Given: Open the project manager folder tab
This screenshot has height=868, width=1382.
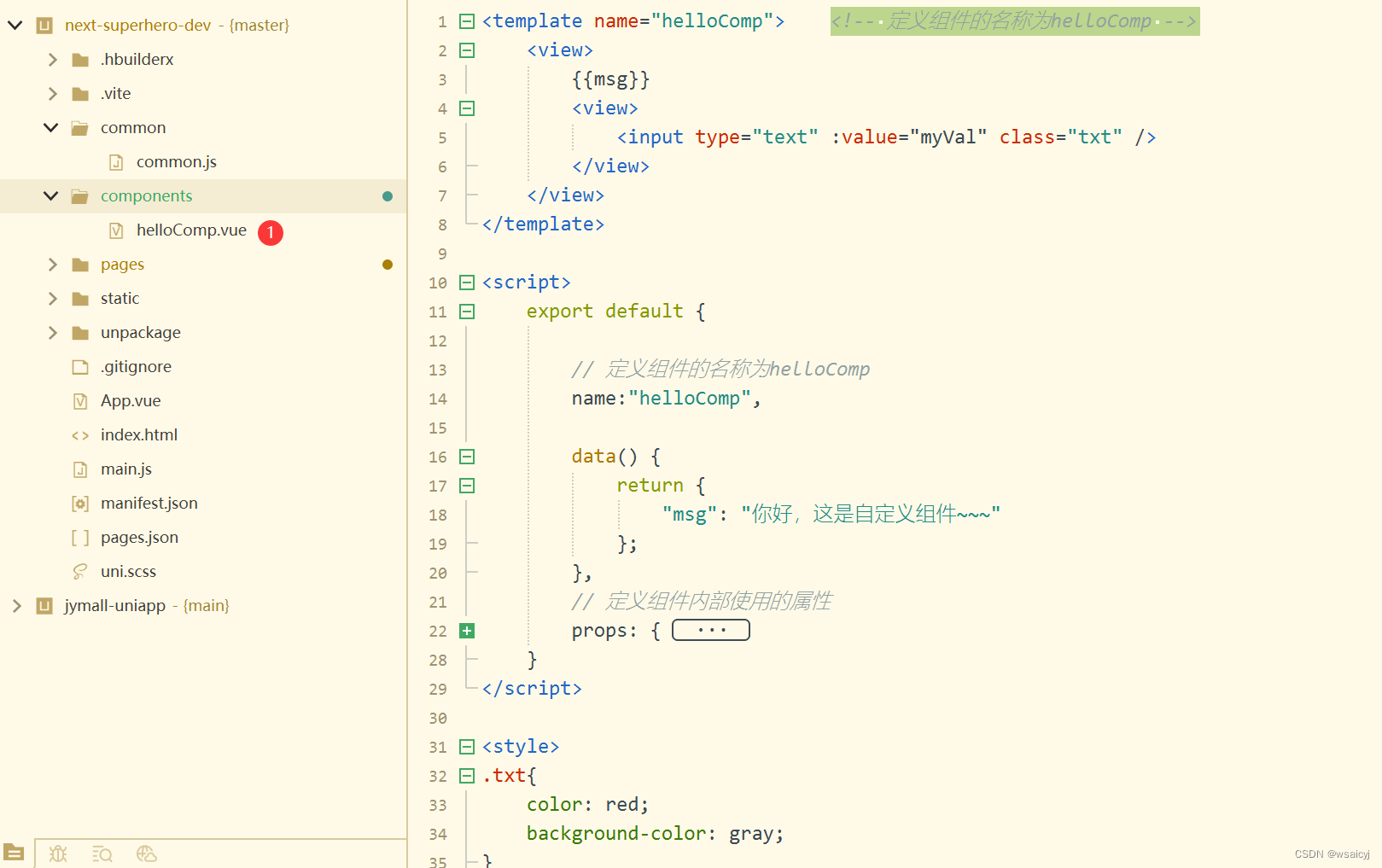Looking at the screenshot, I should (x=14, y=852).
